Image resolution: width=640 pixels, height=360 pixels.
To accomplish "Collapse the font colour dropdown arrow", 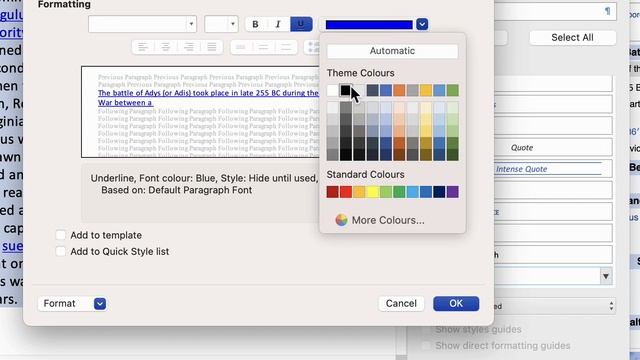I will (422, 24).
